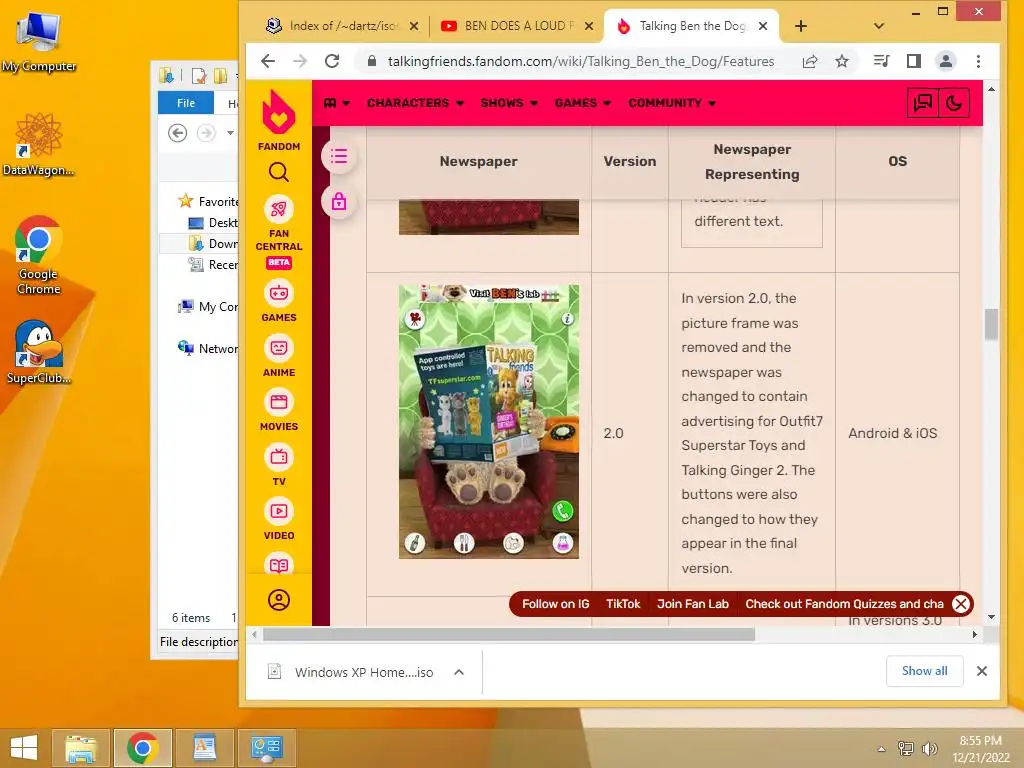Click the Follow on IG link

[555, 604]
